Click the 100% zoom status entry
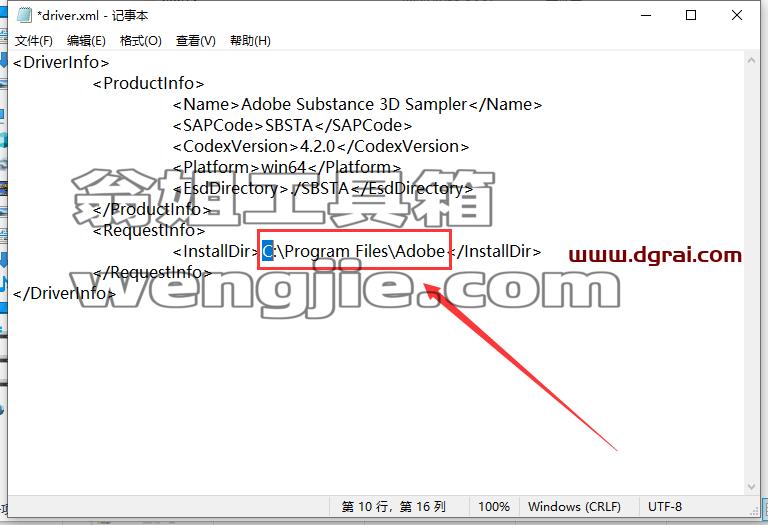 point(494,506)
